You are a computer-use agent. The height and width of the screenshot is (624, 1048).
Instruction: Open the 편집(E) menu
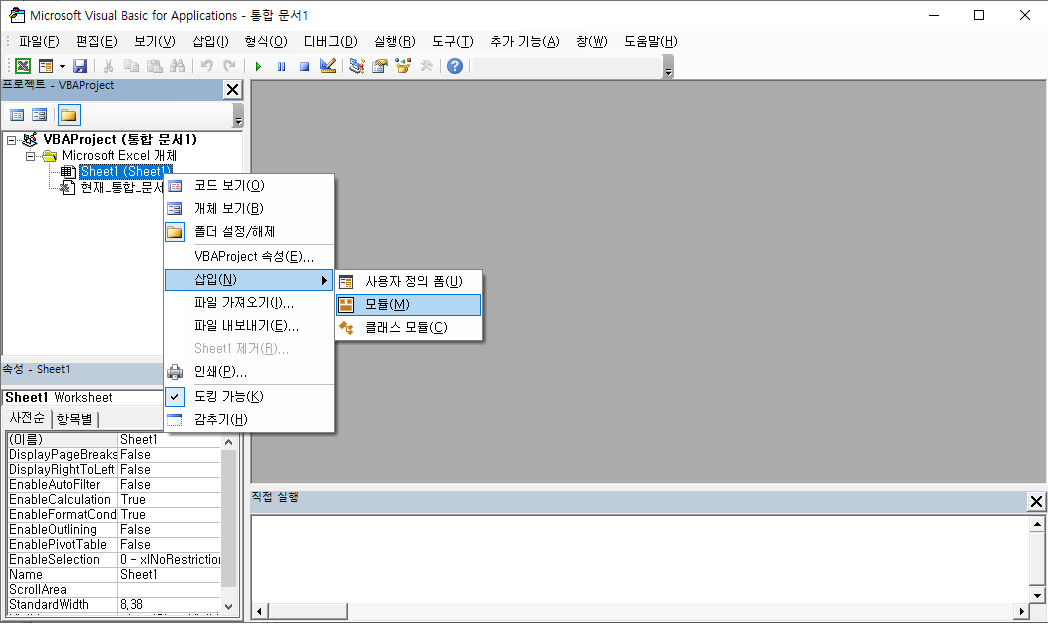(x=97, y=41)
